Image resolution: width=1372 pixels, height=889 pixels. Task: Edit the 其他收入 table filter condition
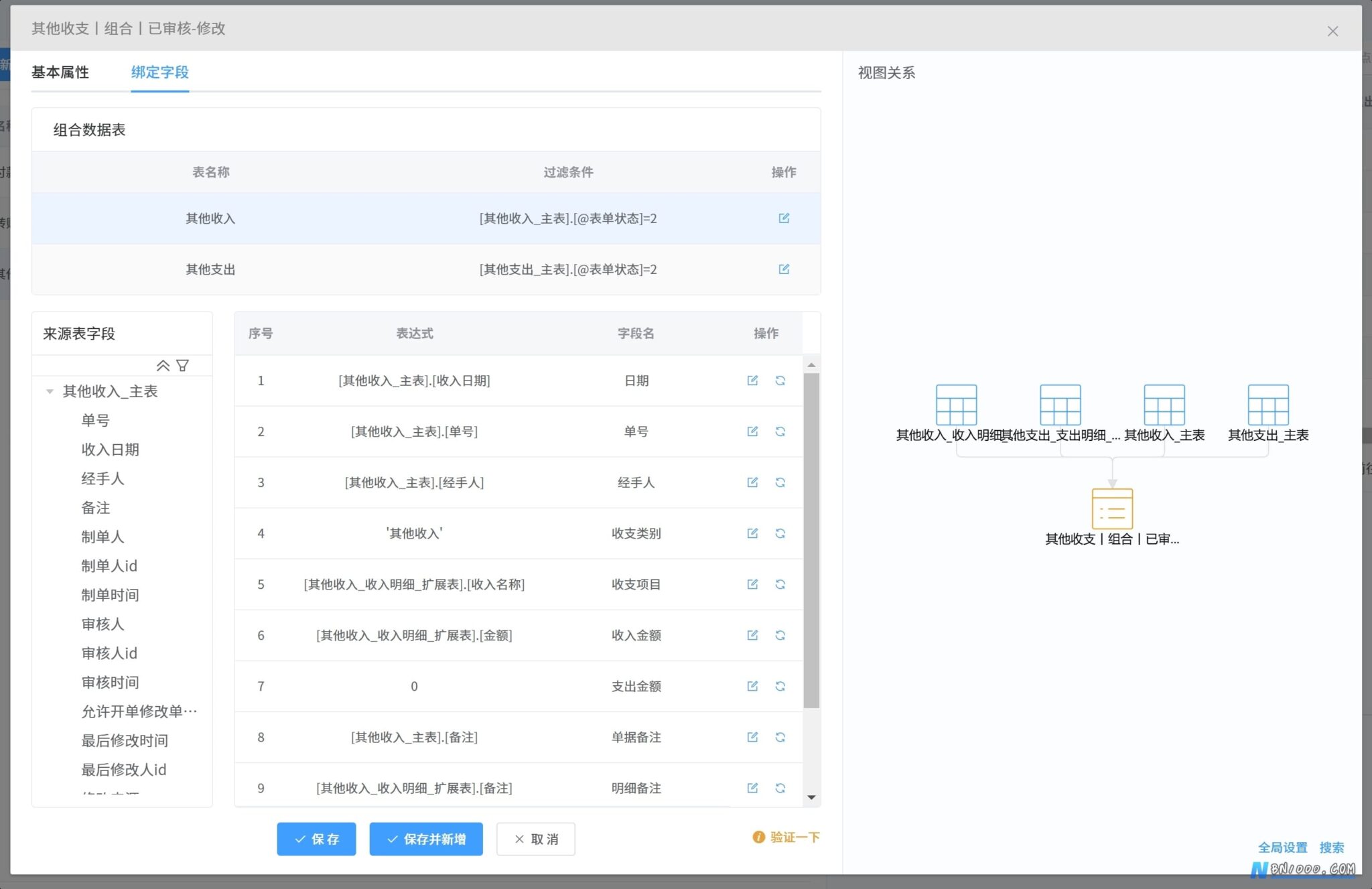point(784,218)
